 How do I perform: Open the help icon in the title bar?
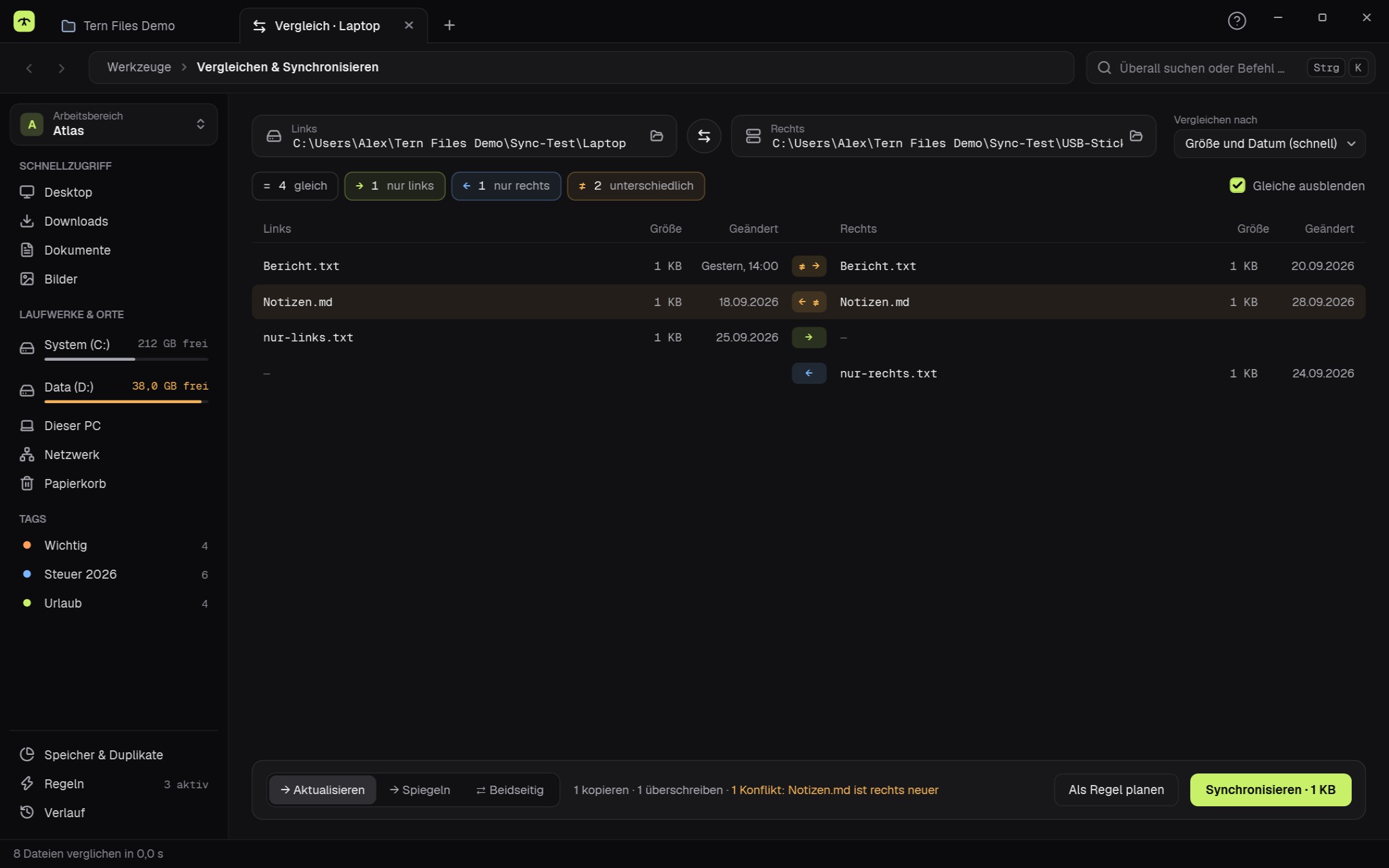(1237, 21)
